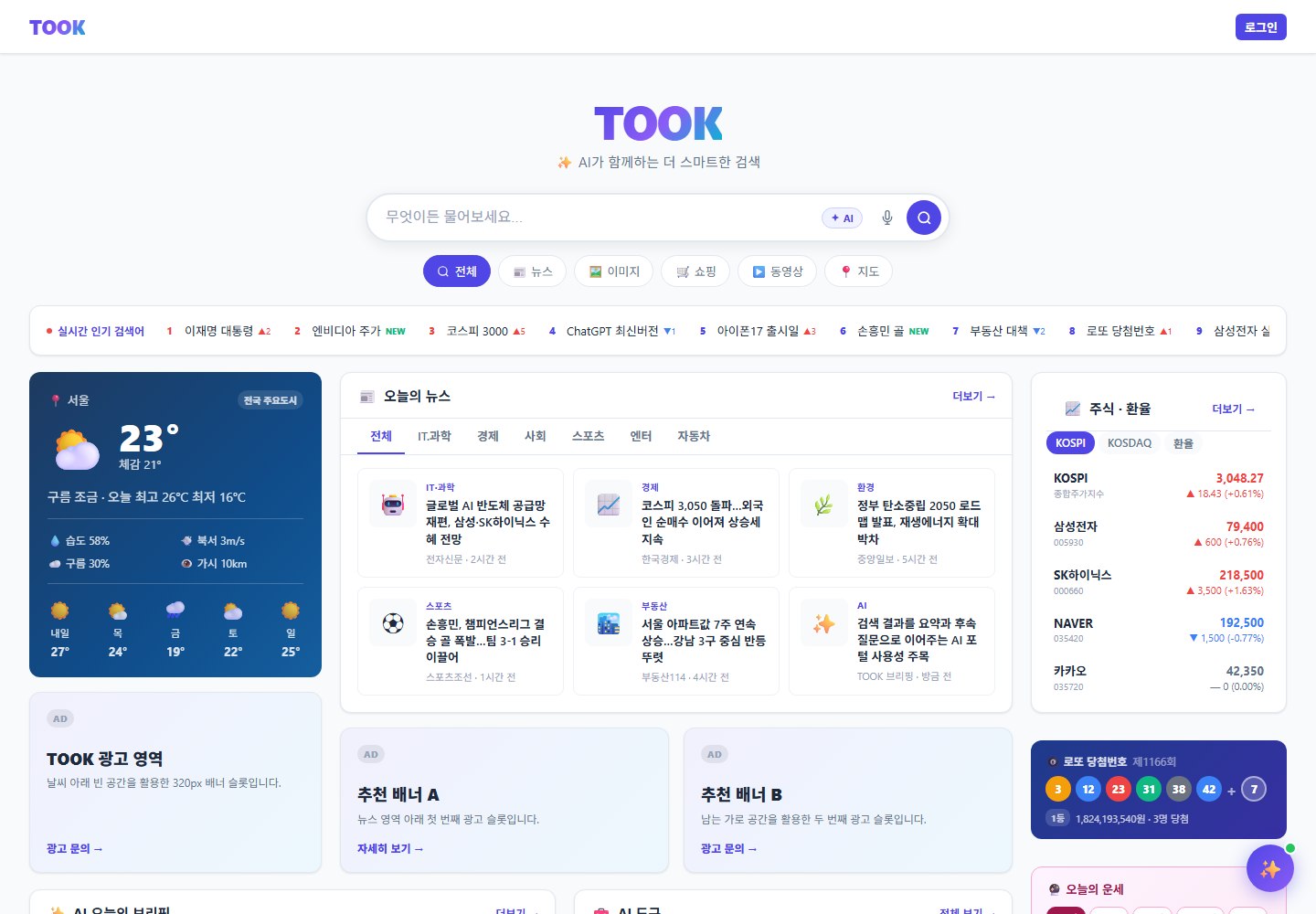1316x914 pixels.
Task: Select the 뉴스 search category
Action: click(x=532, y=271)
